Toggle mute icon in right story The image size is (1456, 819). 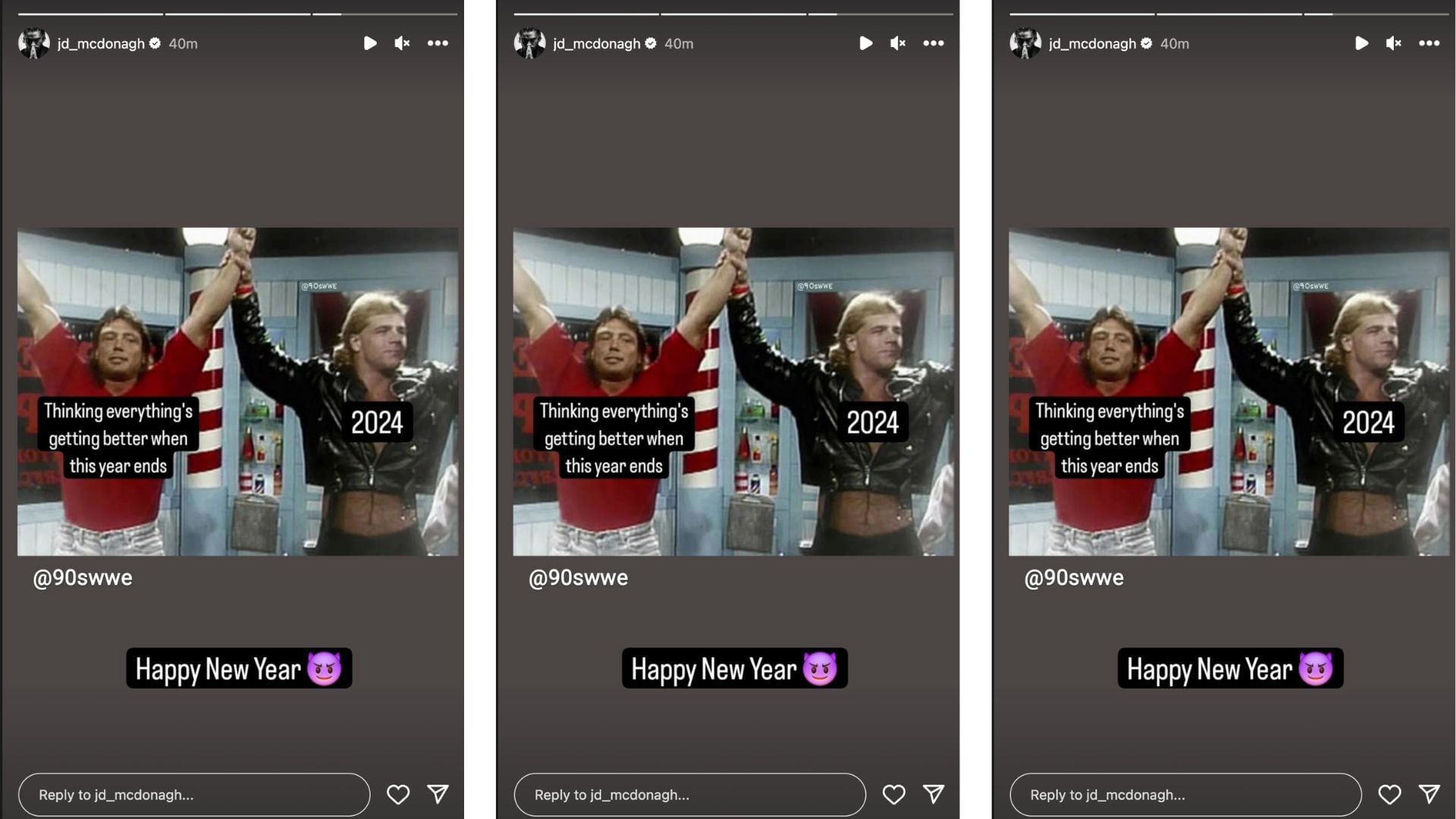1394,43
